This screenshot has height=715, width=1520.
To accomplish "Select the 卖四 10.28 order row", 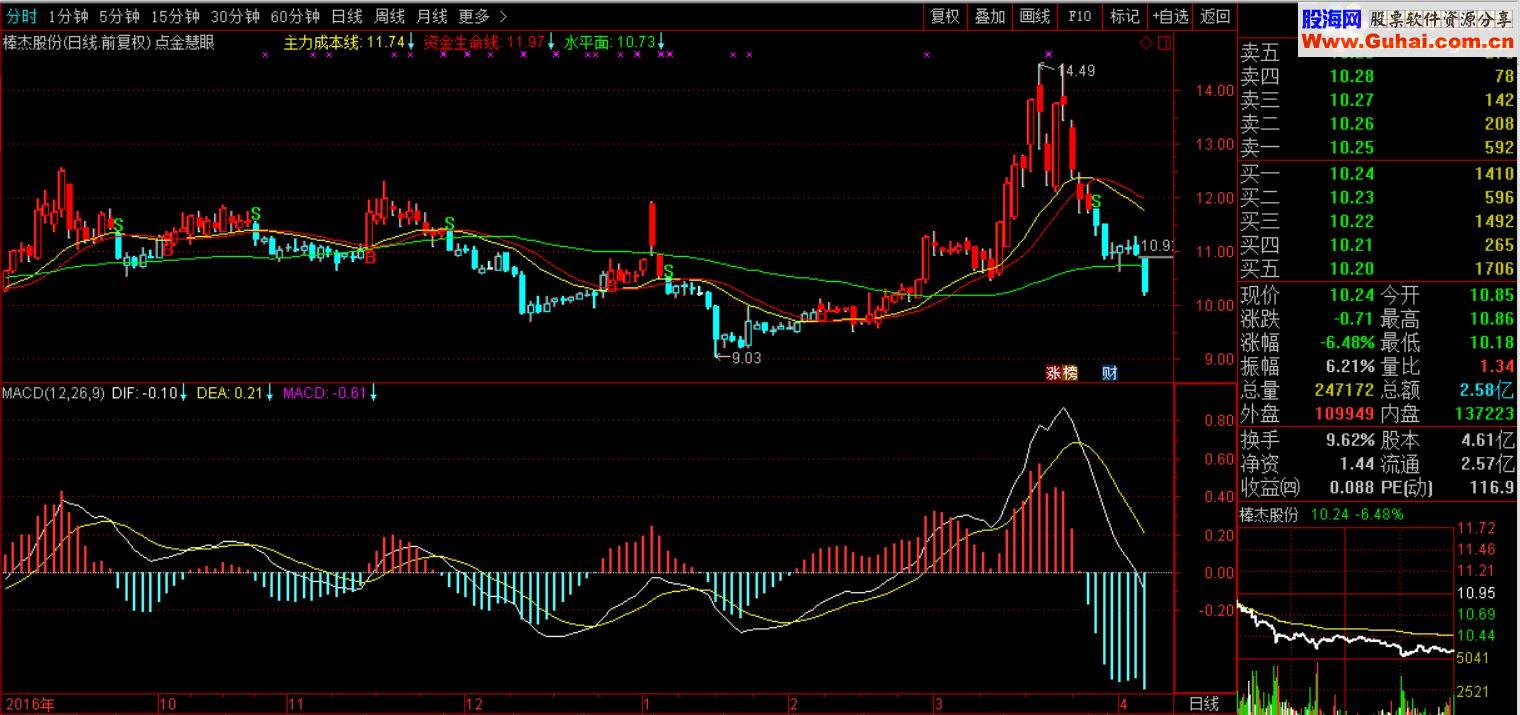I will click(x=1378, y=77).
